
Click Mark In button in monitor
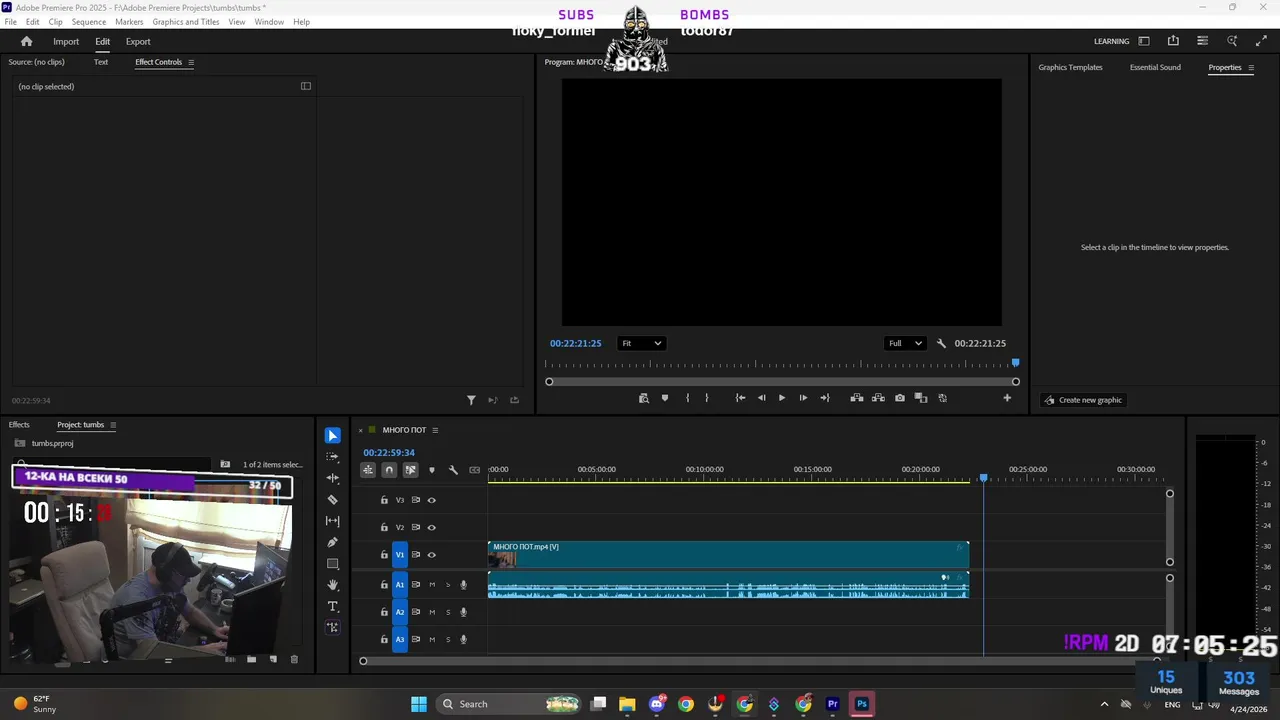point(687,398)
